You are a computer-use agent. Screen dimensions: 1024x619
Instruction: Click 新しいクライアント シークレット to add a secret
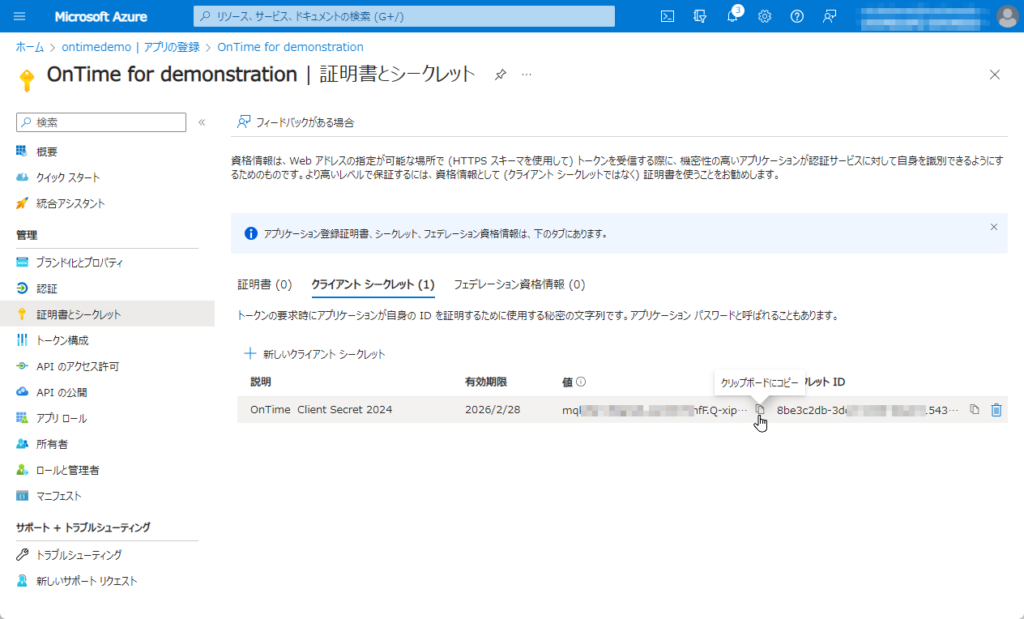pyautogui.click(x=315, y=354)
